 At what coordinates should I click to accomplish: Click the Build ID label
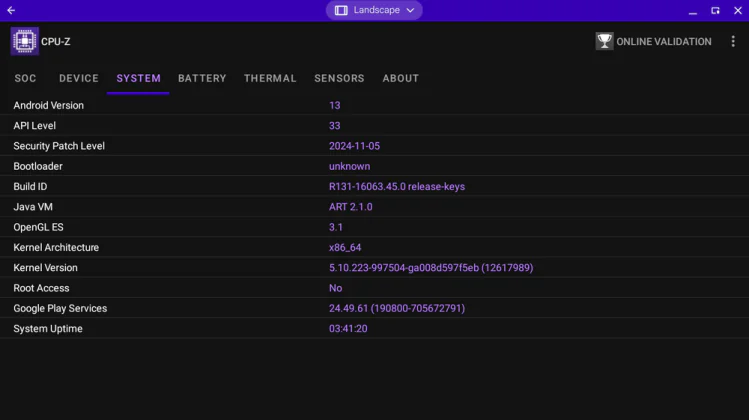point(30,187)
